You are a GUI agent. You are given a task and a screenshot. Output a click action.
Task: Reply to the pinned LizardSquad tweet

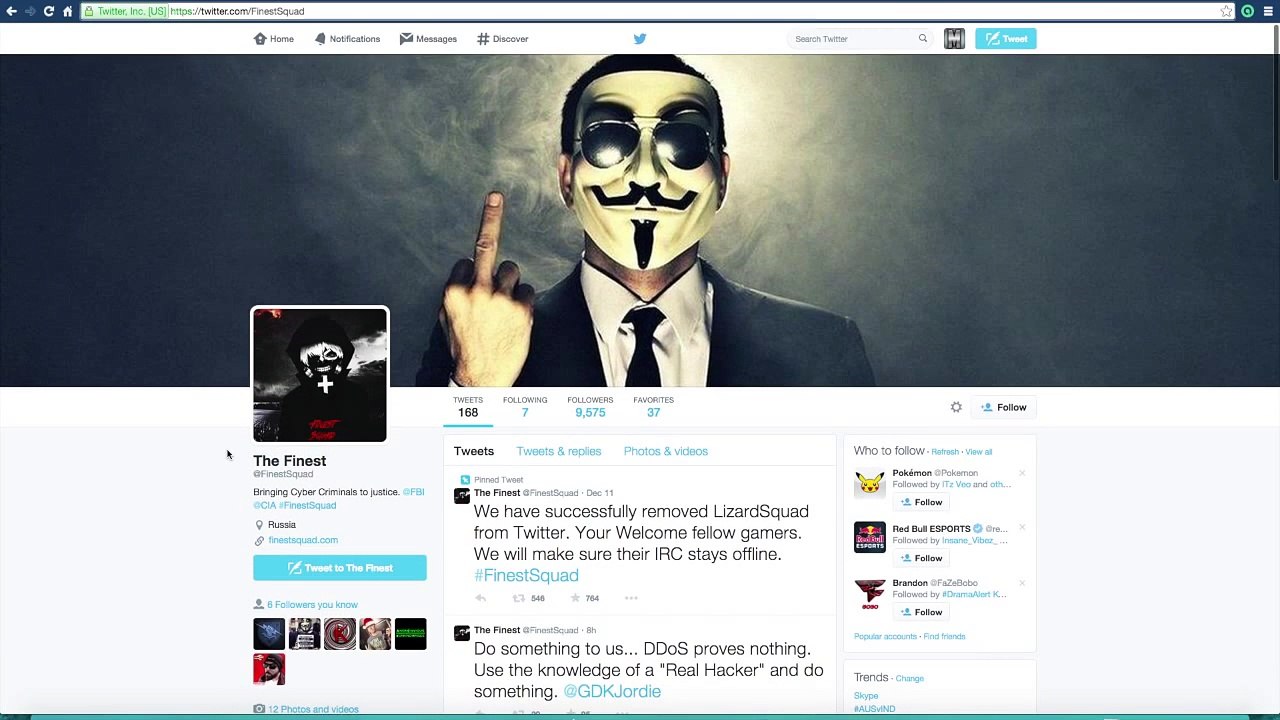481,598
